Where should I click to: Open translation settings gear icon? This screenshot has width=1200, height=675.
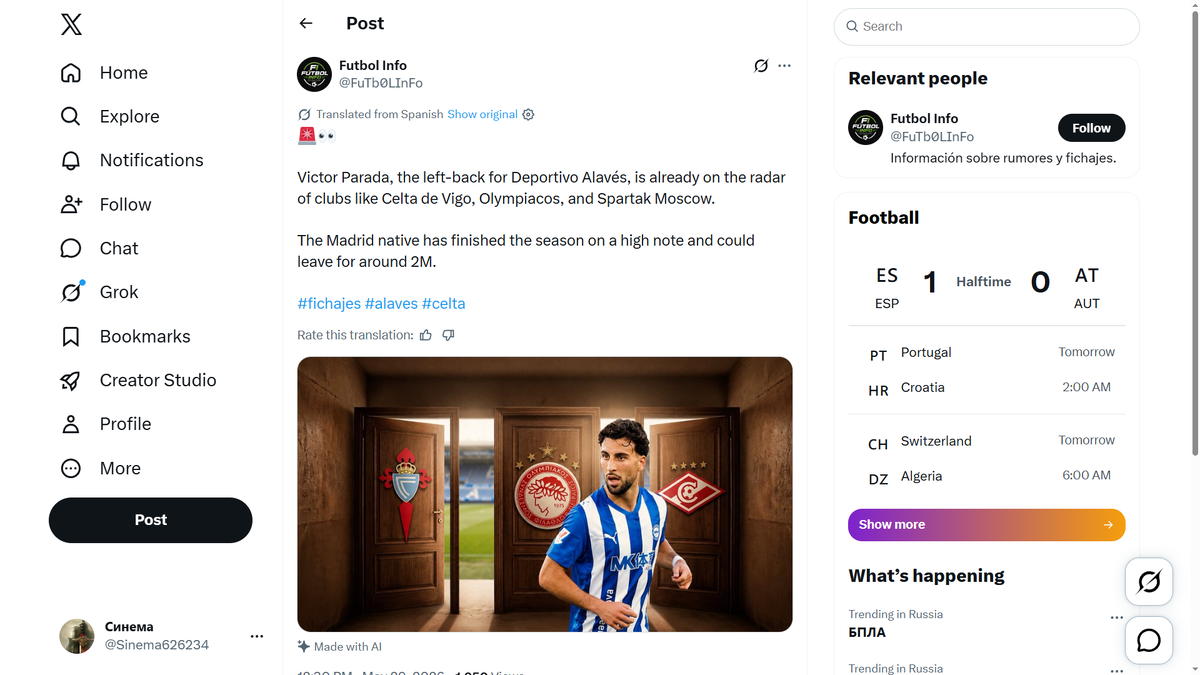528,114
